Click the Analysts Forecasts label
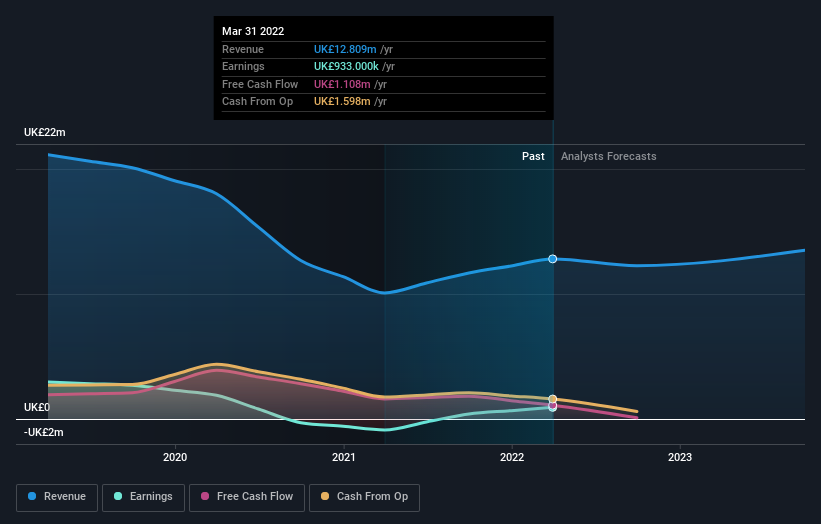 click(x=608, y=157)
